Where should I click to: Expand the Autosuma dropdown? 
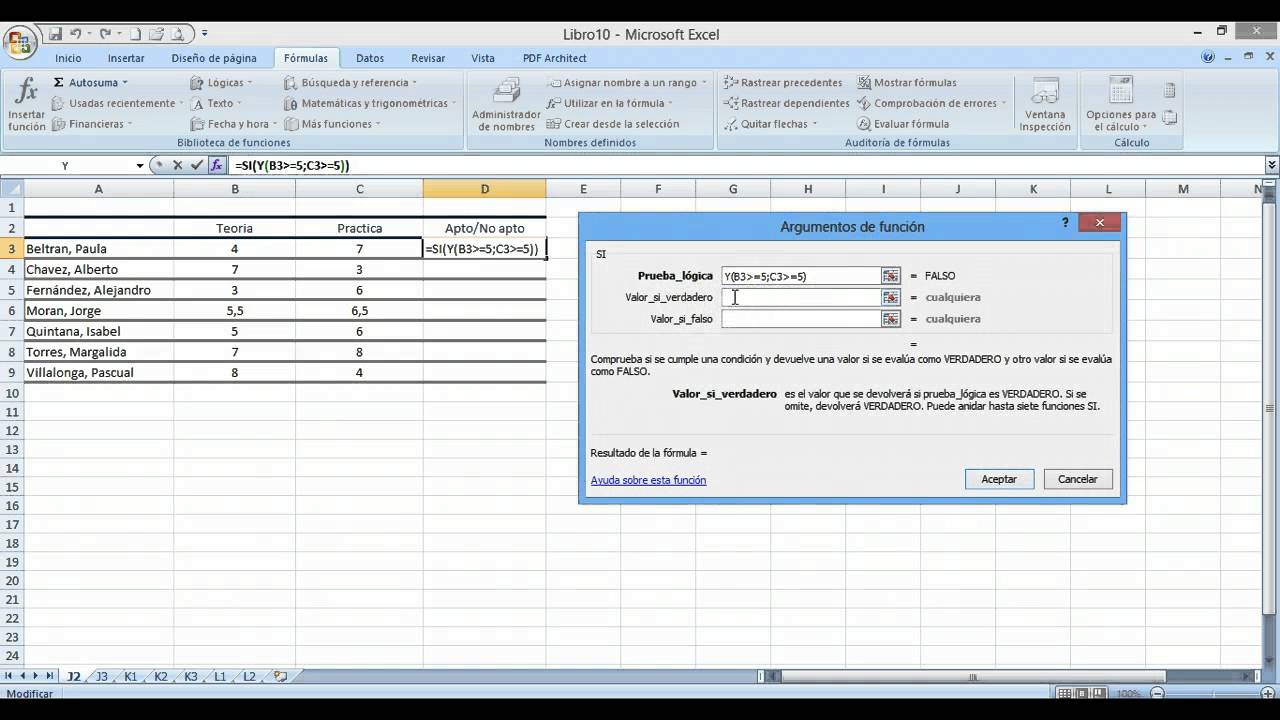pyautogui.click(x=124, y=83)
